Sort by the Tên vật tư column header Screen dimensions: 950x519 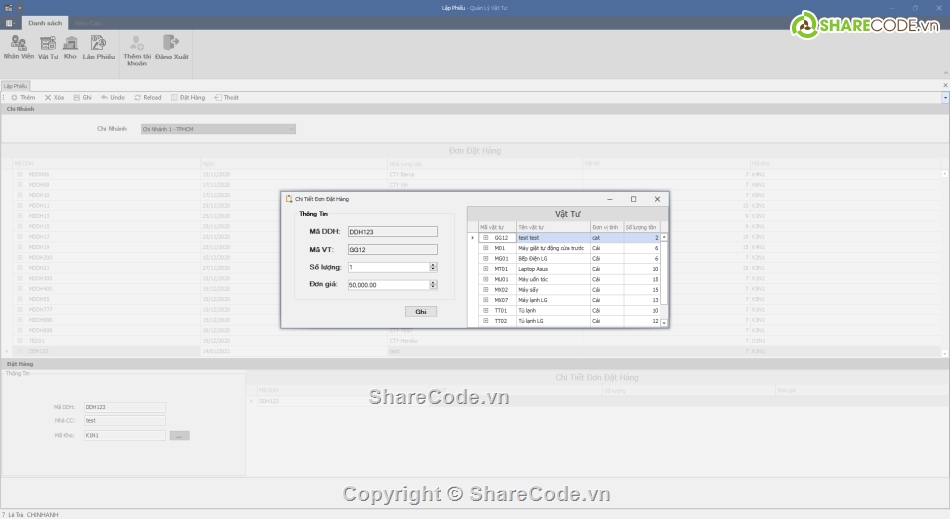pos(553,227)
